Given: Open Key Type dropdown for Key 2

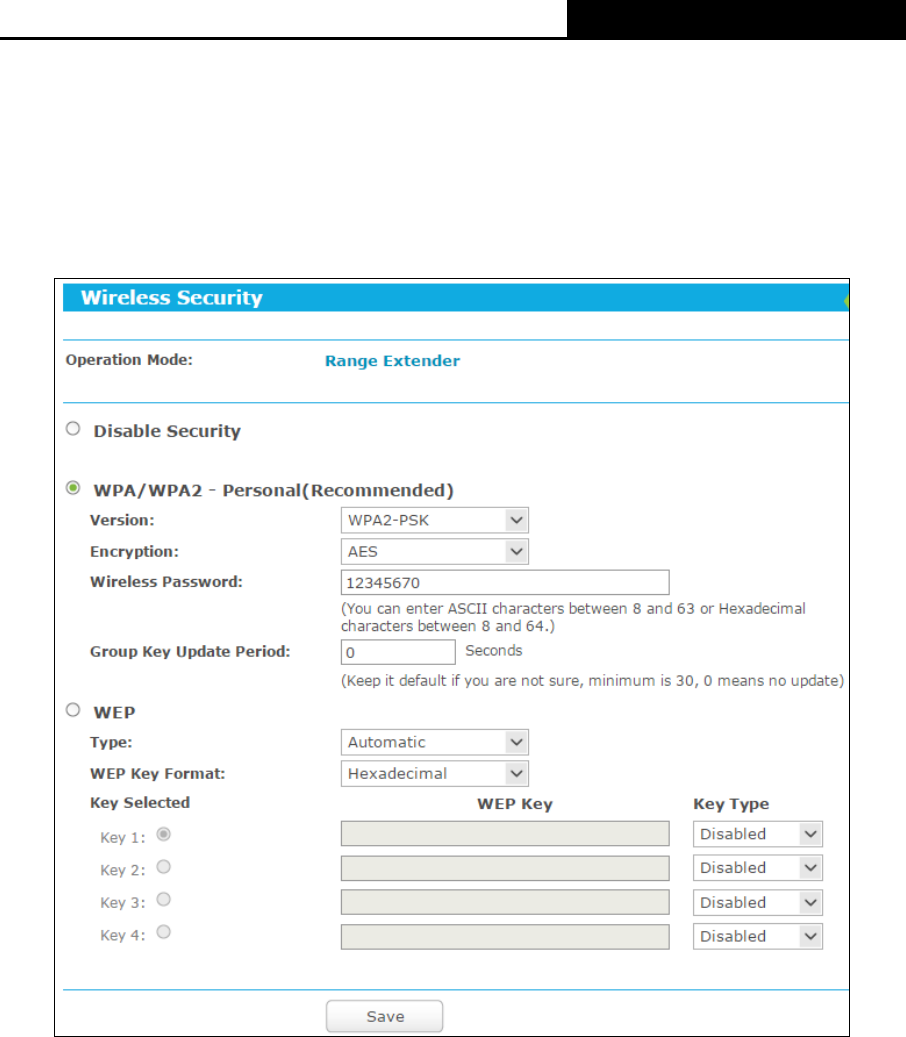Looking at the screenshot, I should 758,868.
